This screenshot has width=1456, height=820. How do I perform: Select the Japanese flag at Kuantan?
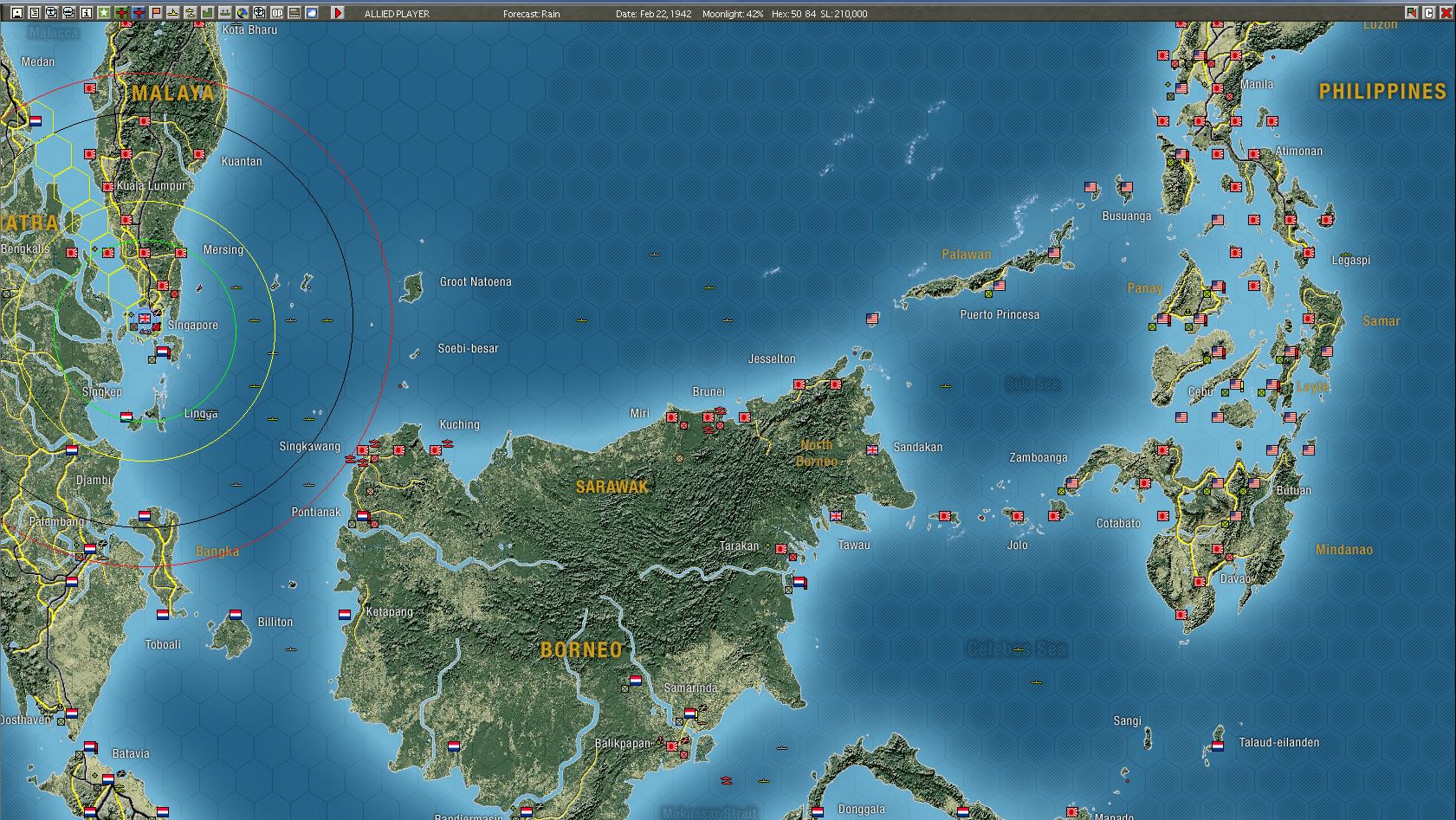pyautogui.click(x=199, y=154)
